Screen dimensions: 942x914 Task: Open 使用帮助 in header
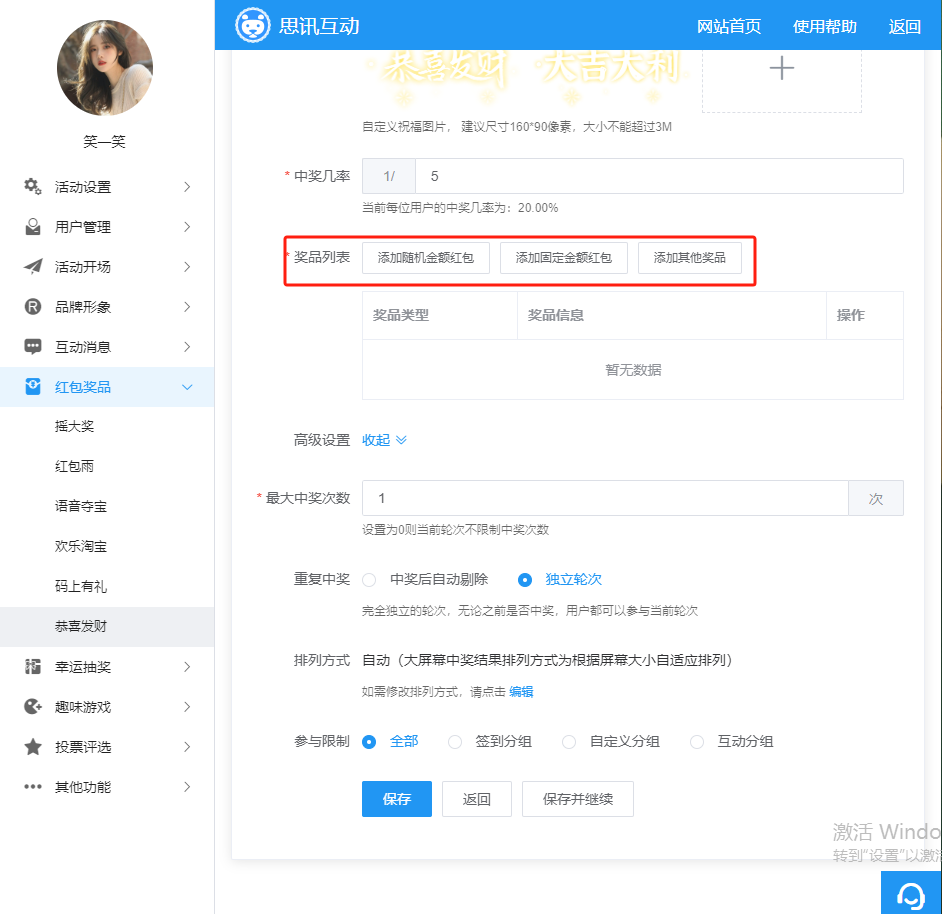tap(824, 26)
